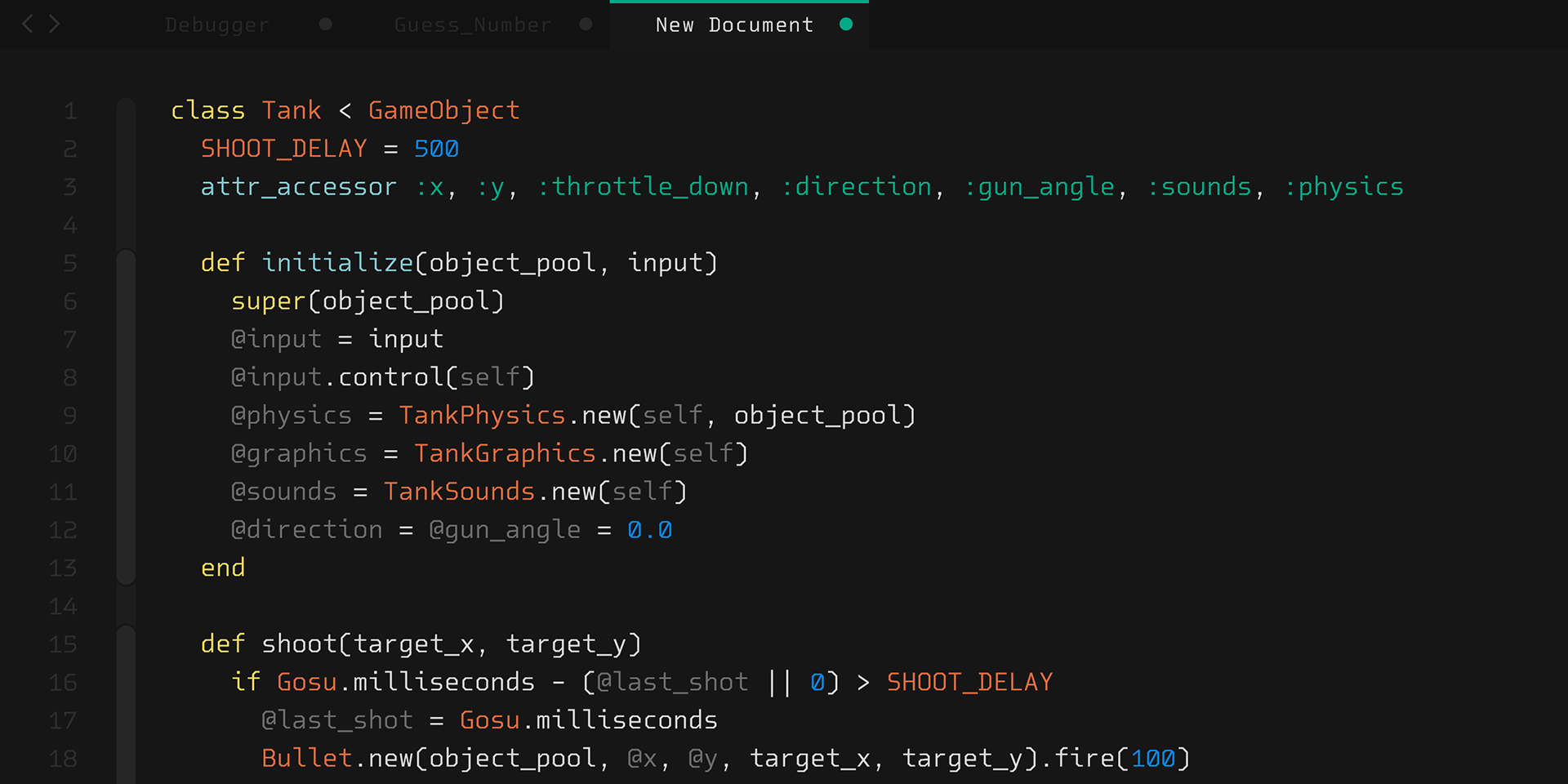Click the 0.0 value on line 12

[x=649, y=530]
